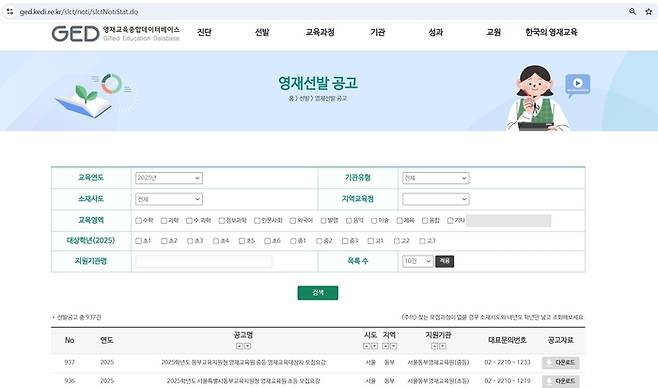Open notice title of row 936
Screen dimensions: 658x388
(x=243, y=381)
